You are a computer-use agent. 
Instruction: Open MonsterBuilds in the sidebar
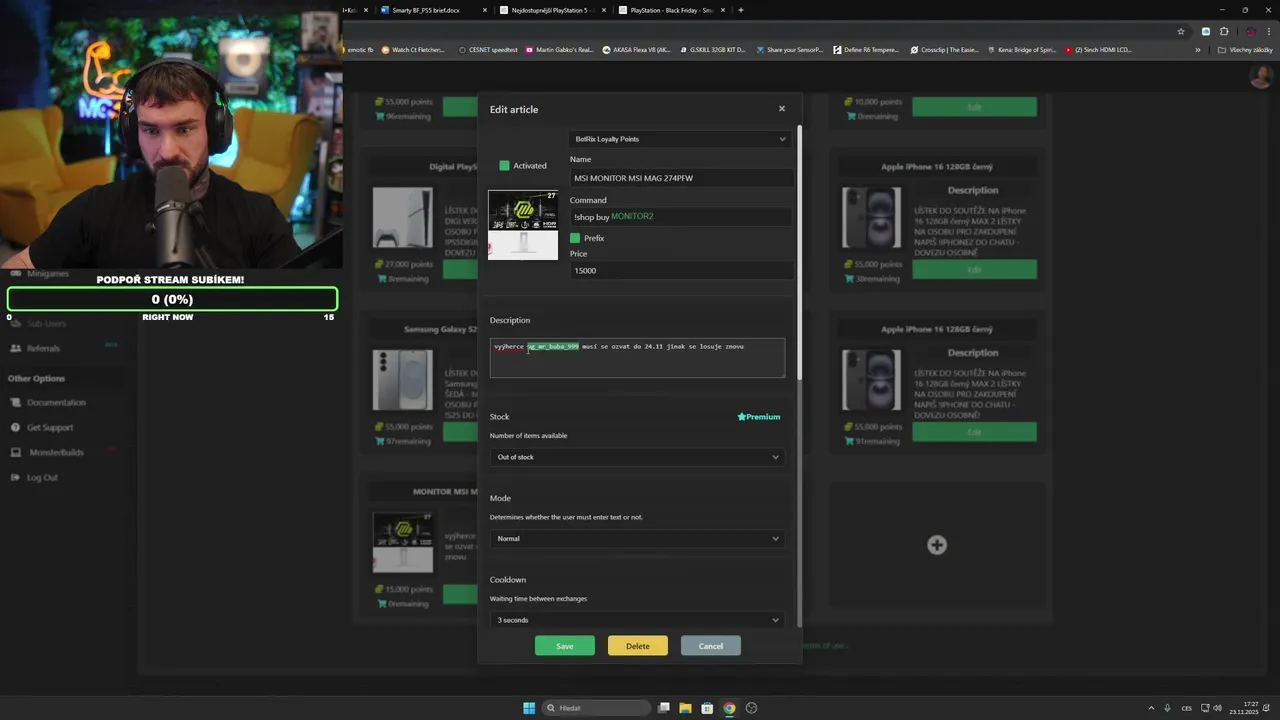pyautogui.click(x=55, y=452)
